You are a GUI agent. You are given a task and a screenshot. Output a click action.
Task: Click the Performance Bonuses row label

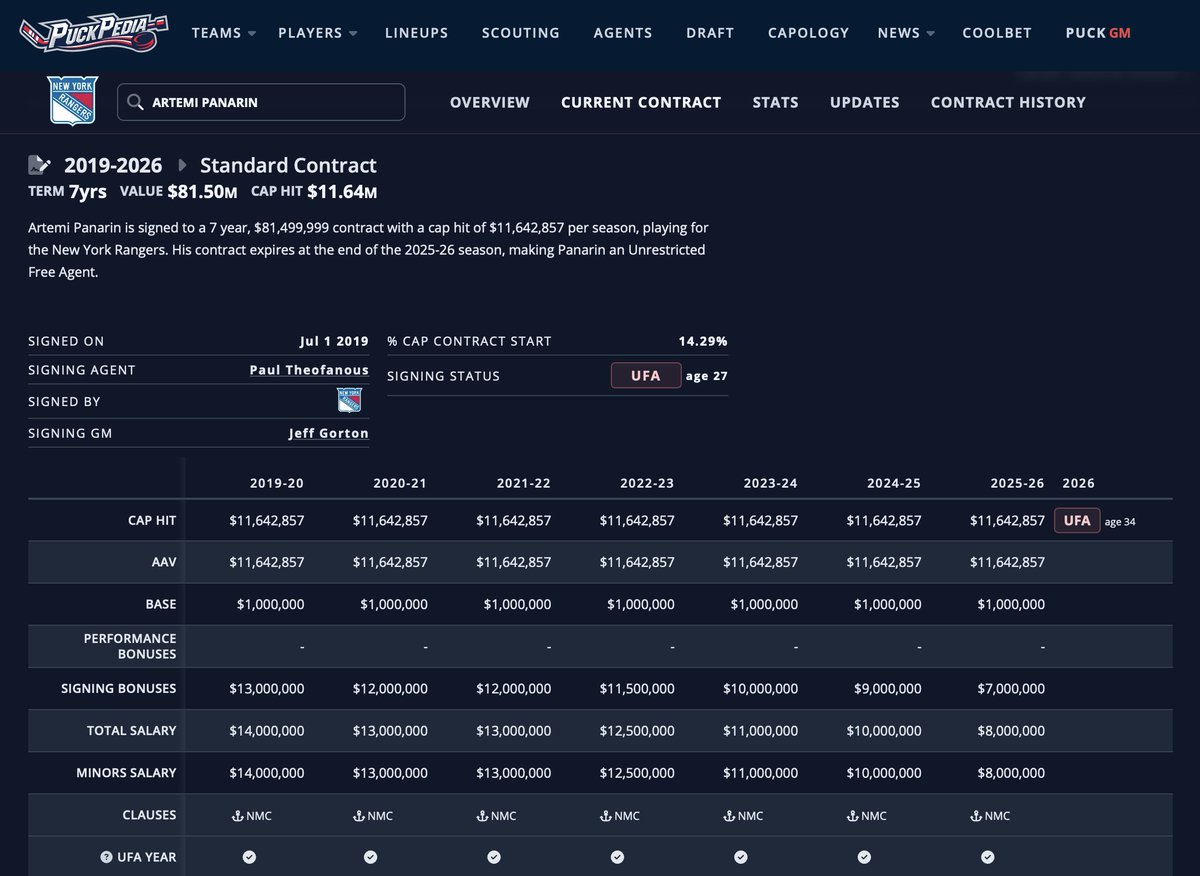pyautogui.click(x=132, y=646)
